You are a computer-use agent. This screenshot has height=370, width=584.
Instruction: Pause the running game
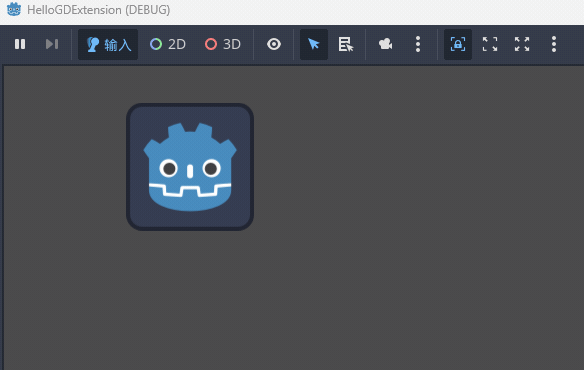pos(20,44)
